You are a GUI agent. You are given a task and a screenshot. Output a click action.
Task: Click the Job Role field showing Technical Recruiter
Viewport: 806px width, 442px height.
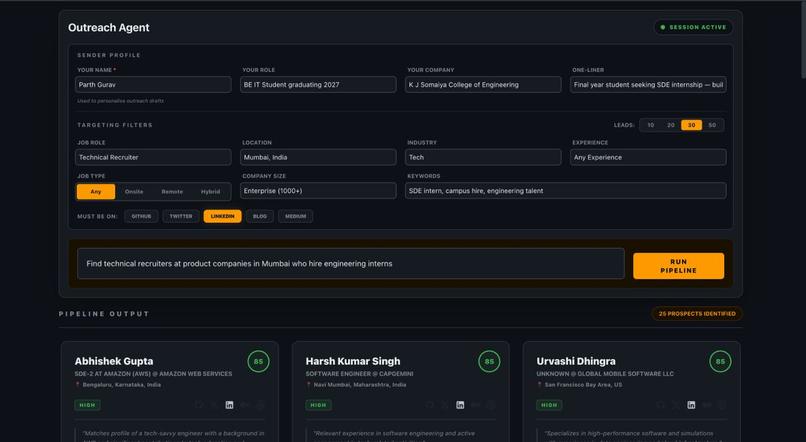click(153, 157)
